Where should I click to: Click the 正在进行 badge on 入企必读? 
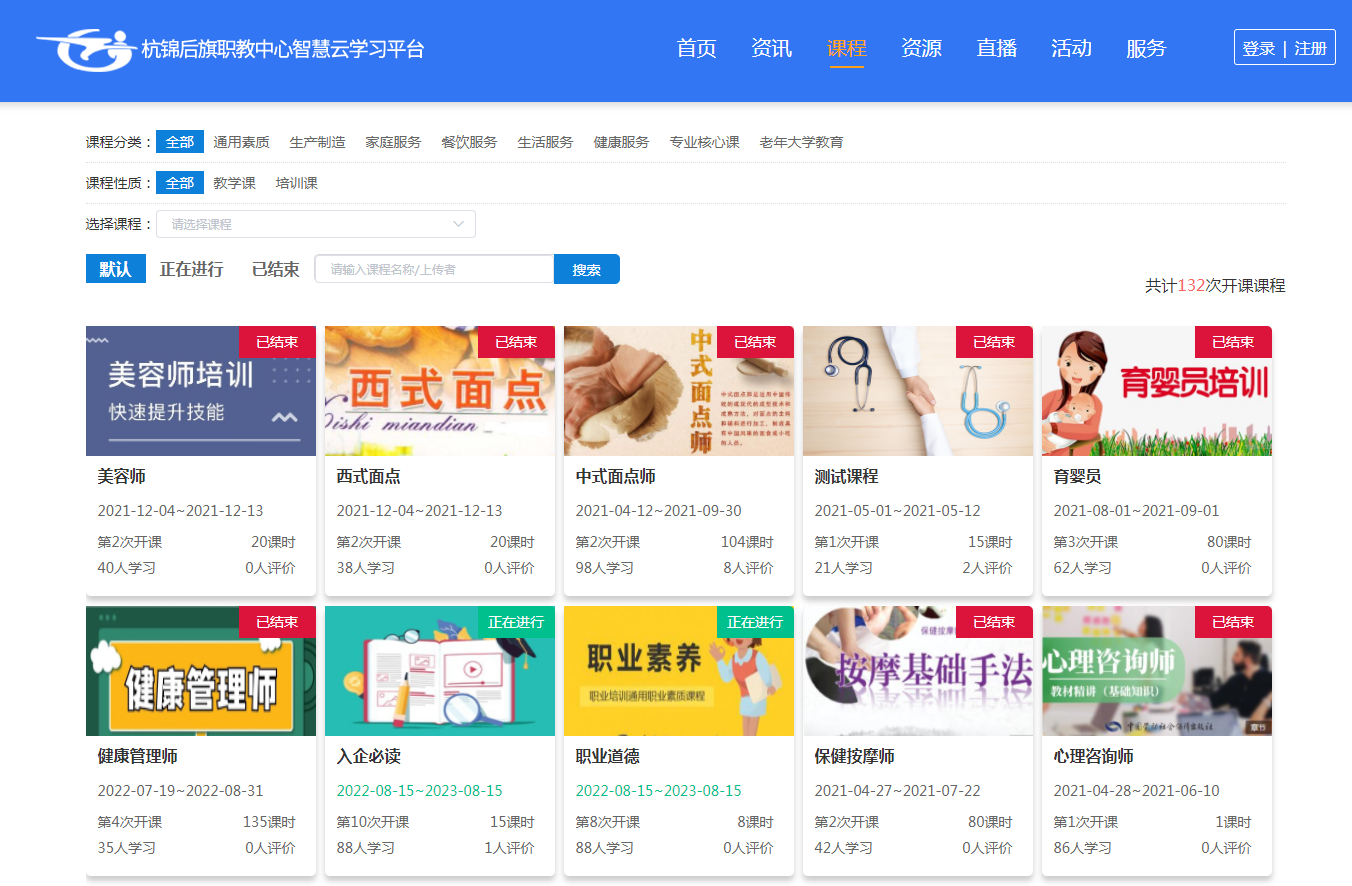point(516,622)
